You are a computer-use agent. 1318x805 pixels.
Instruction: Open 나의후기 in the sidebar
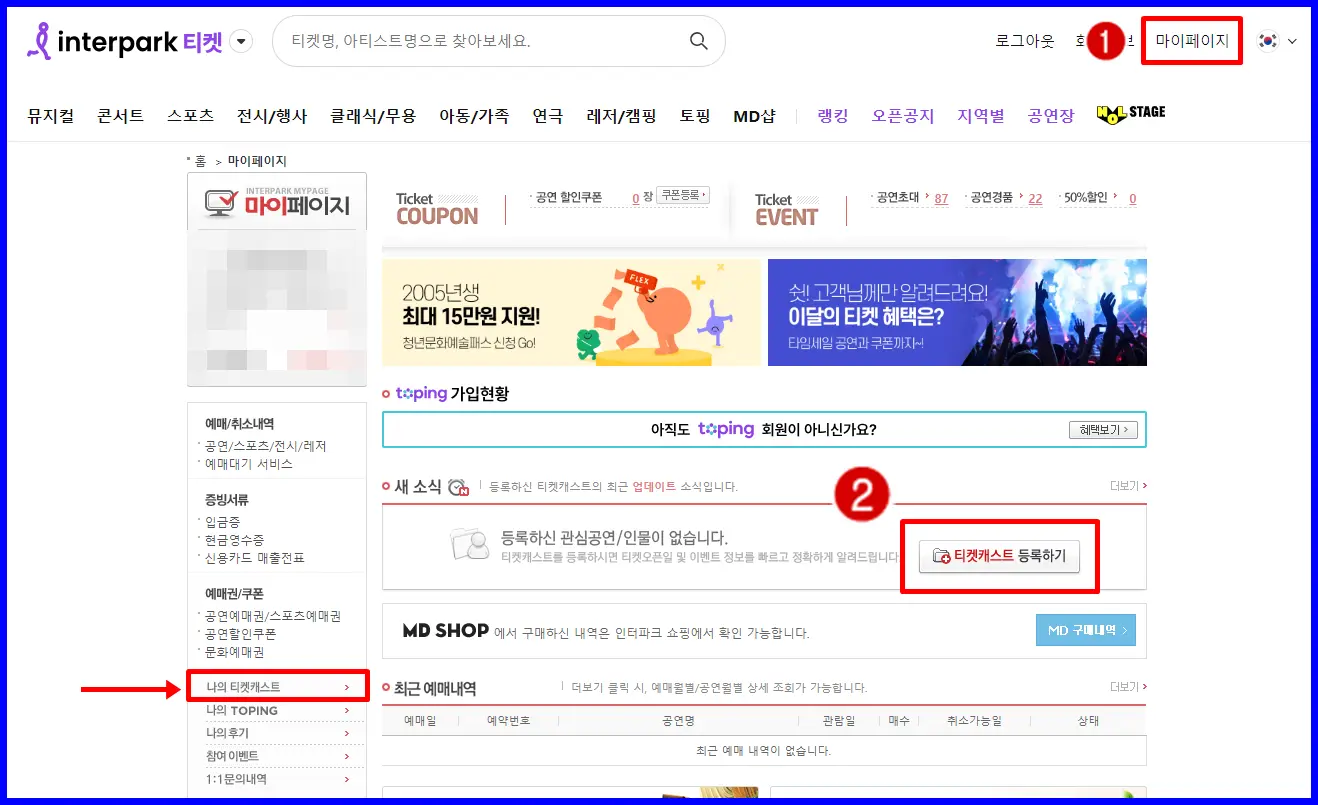click(x=277, y=733)
